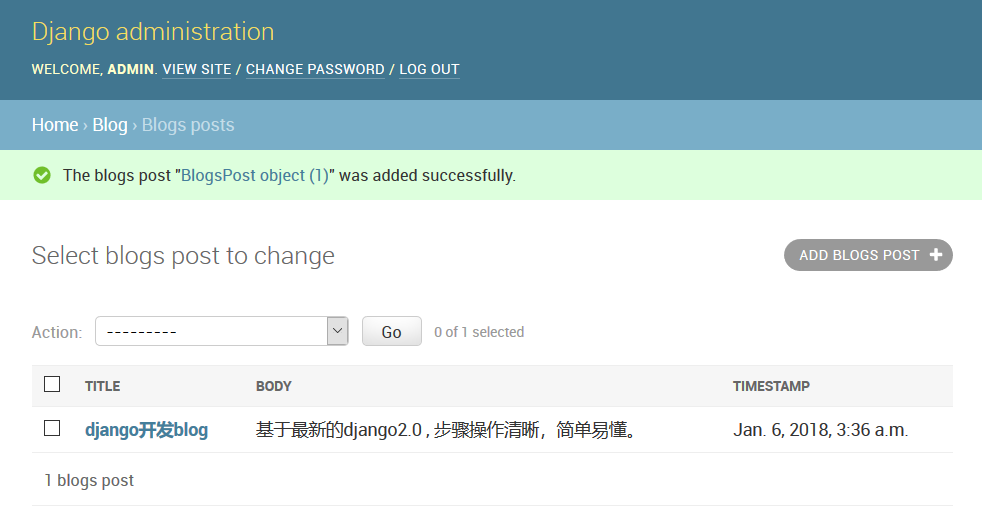The width and height of the screenshot is (982, 509).
Task: Click the Action dropdown arrow
Action: point(338,331)
